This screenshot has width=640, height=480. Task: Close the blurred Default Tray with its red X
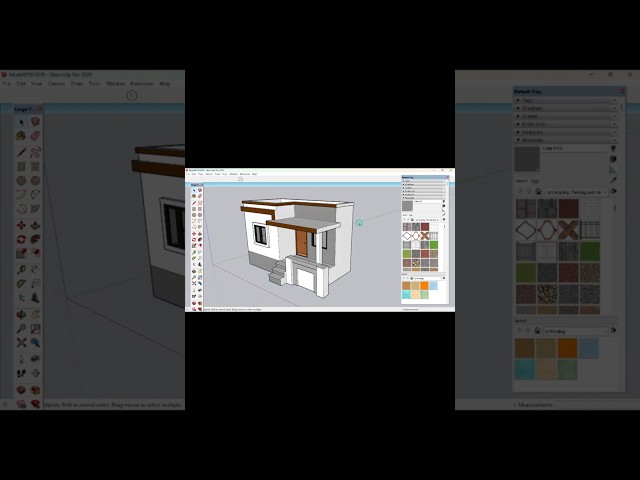pyautogui.click(x=622, y=91)
